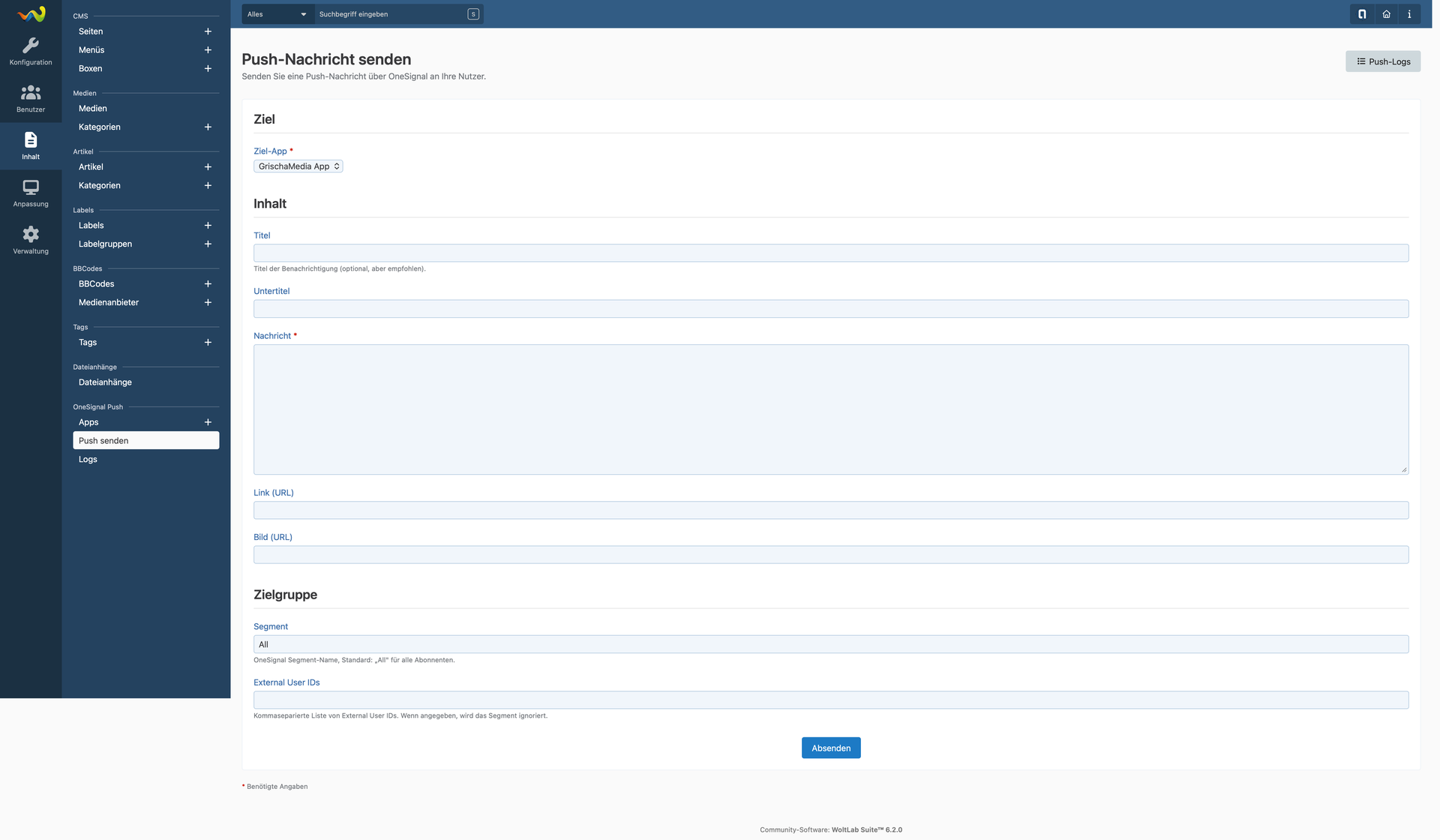The image size is (1440, 840).
Task: Add new page via Seiten plus icon
Action: tap(208, 31)
